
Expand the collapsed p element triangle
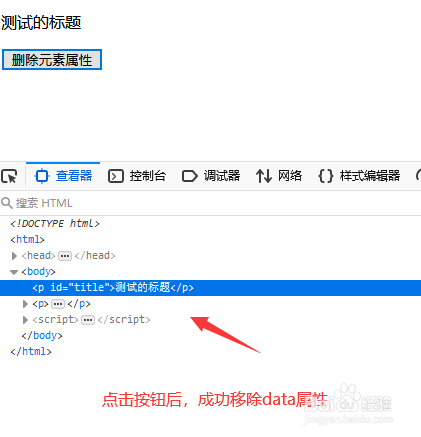(x=25, y=304)
